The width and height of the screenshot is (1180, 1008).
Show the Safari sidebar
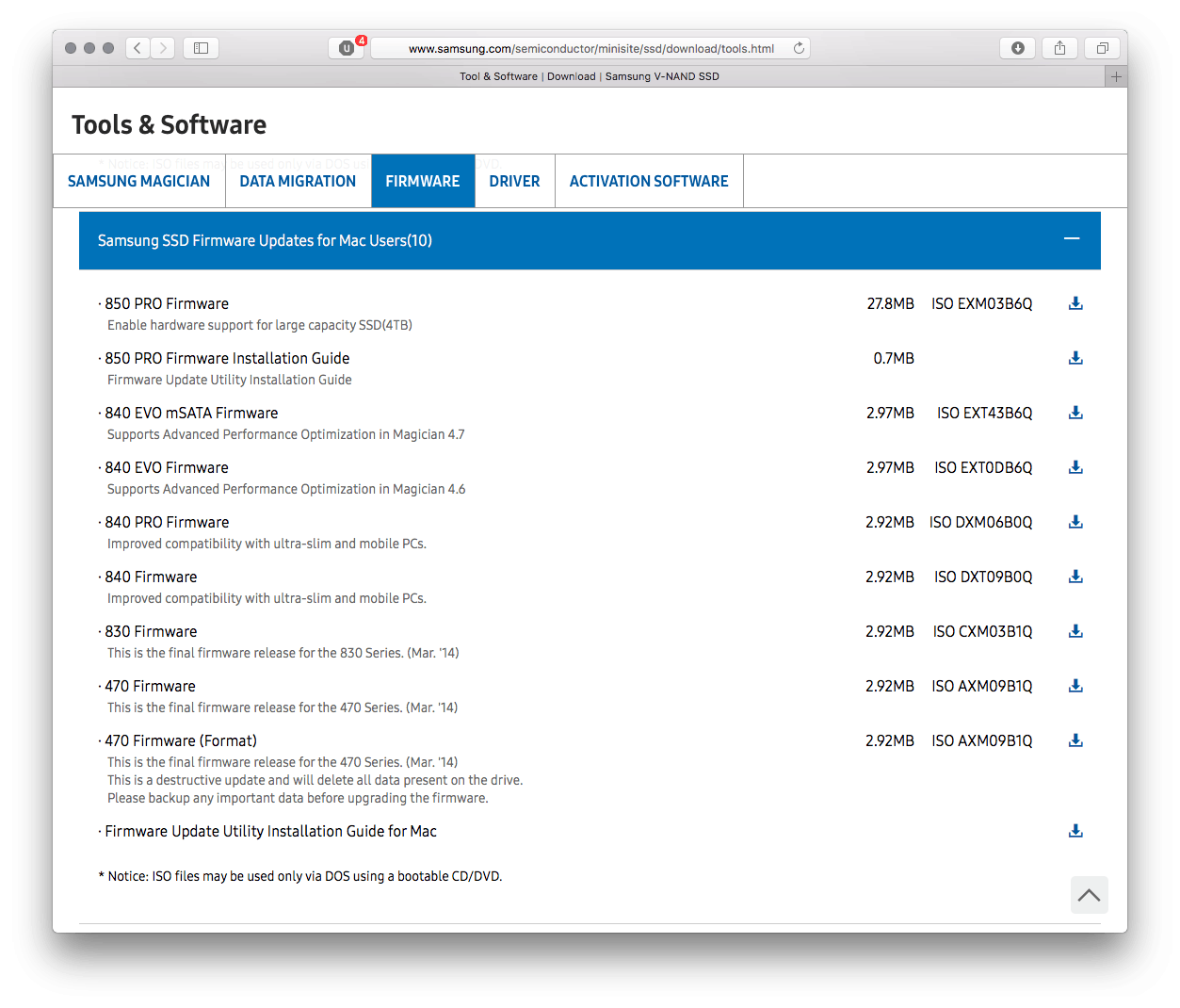click(201, 48)
